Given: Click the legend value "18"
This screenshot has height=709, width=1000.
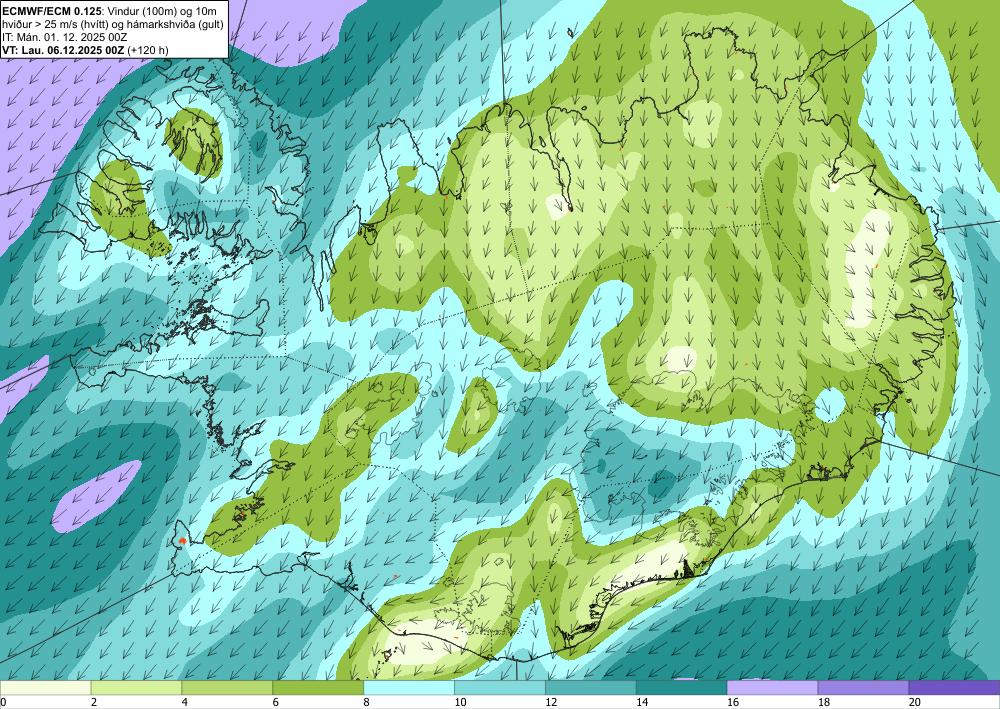Looking at the screenshot, I should point(823,703).
